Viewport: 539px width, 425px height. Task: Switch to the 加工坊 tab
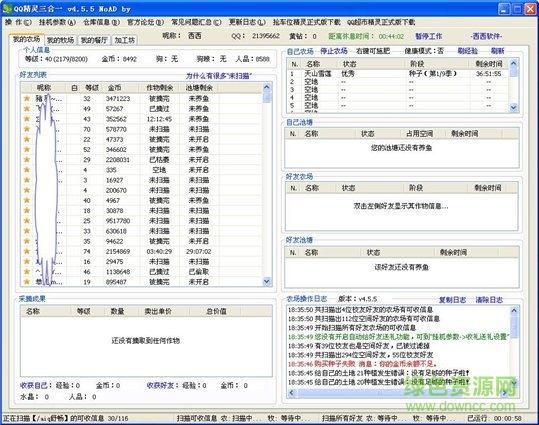tap(124, 40)
